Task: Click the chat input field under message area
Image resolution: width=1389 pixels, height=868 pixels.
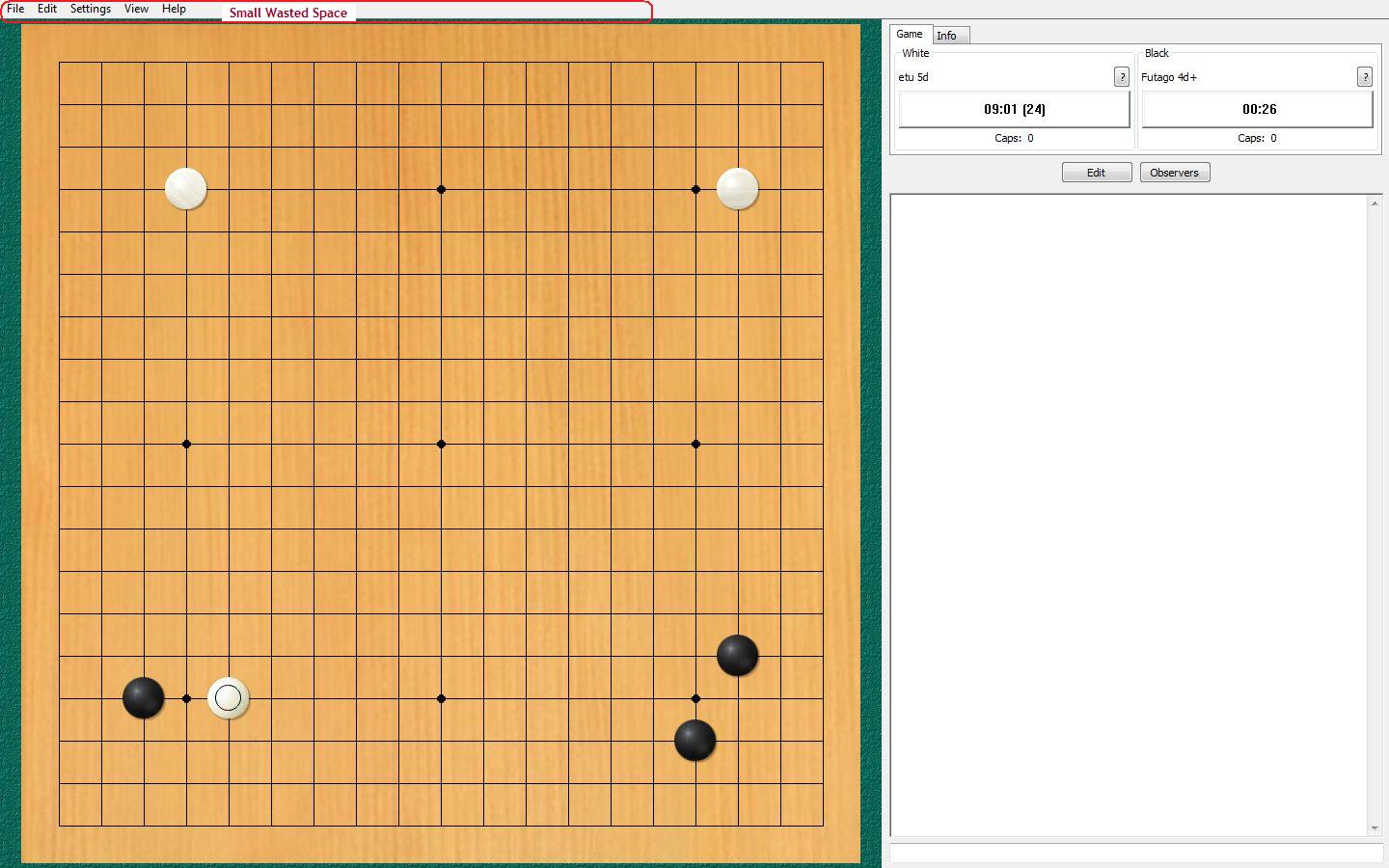Action: pyautogui.click(x=1135, y=854)
